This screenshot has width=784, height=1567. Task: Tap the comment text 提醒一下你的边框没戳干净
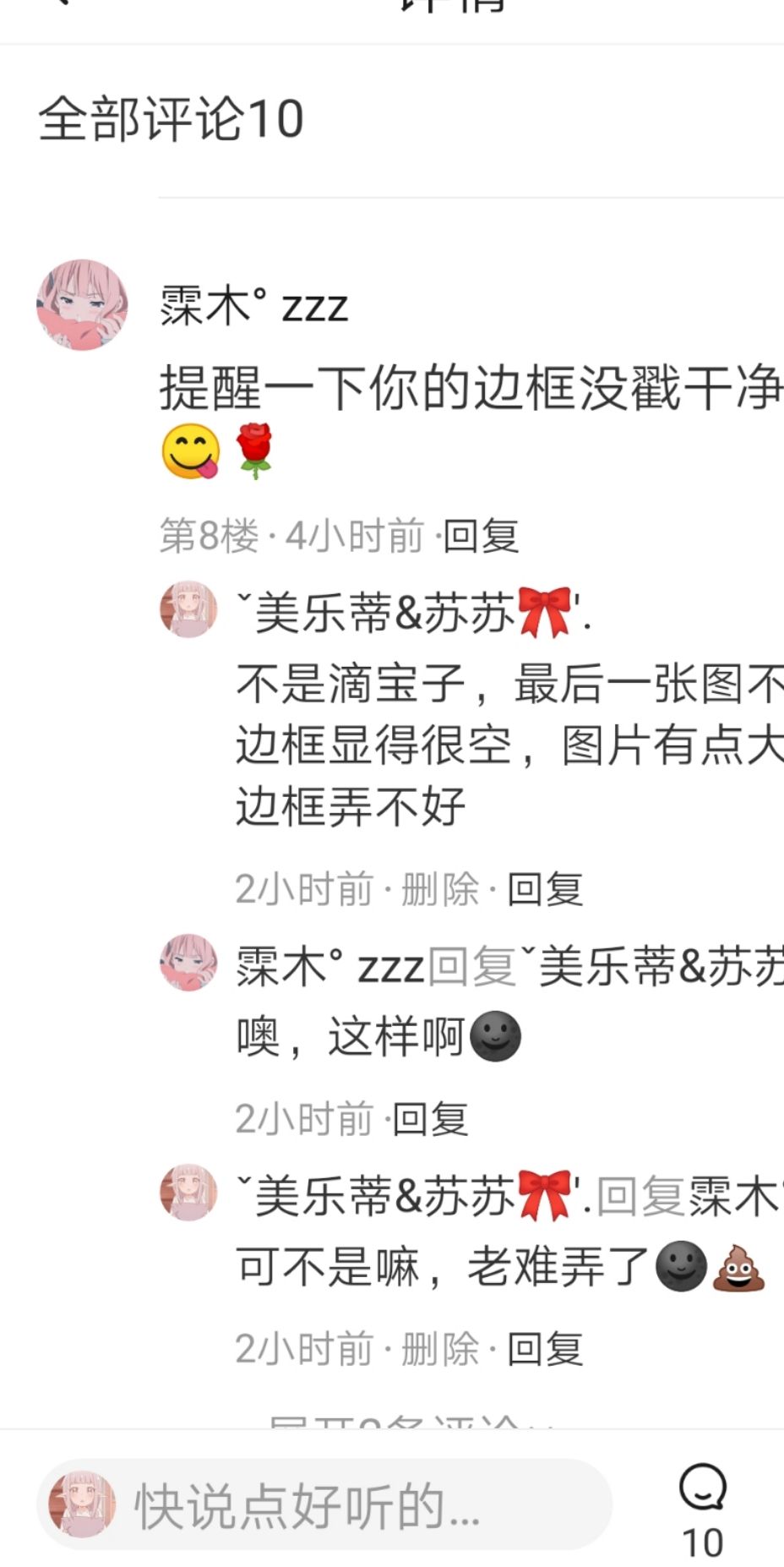pyautogui.click(x=471, y=388)
